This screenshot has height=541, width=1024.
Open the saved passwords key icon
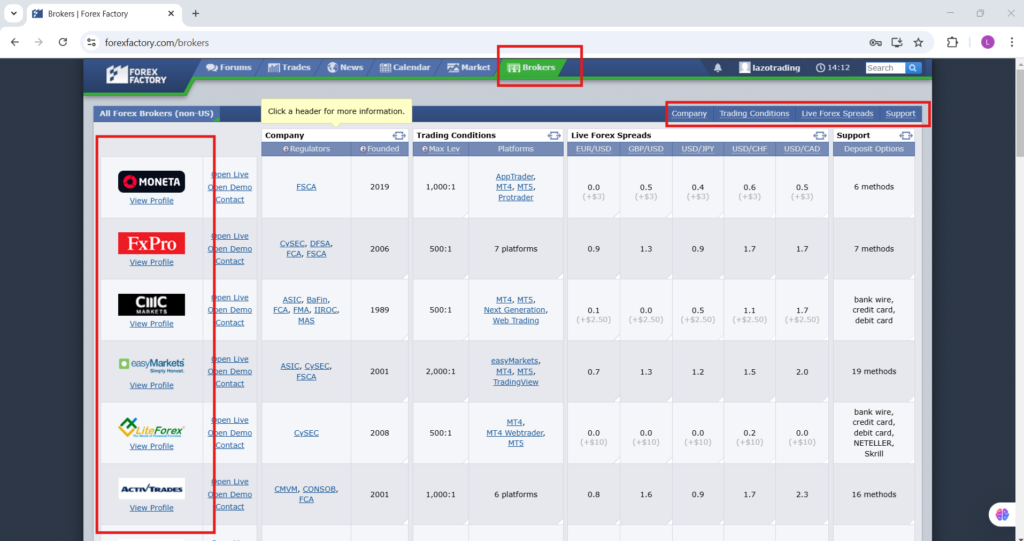tap(876, 42)
